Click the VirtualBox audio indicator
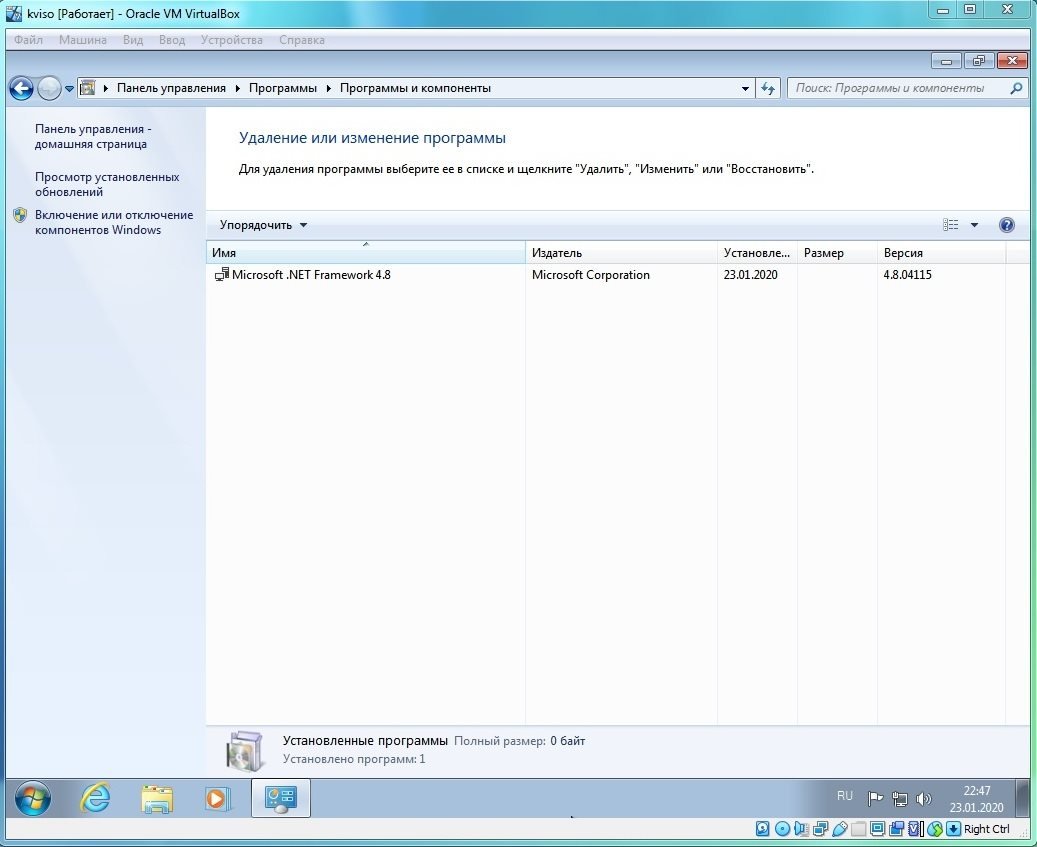The width and height of the screenshot is (1037, 847). pyautogui.click(x=801, y=829)
